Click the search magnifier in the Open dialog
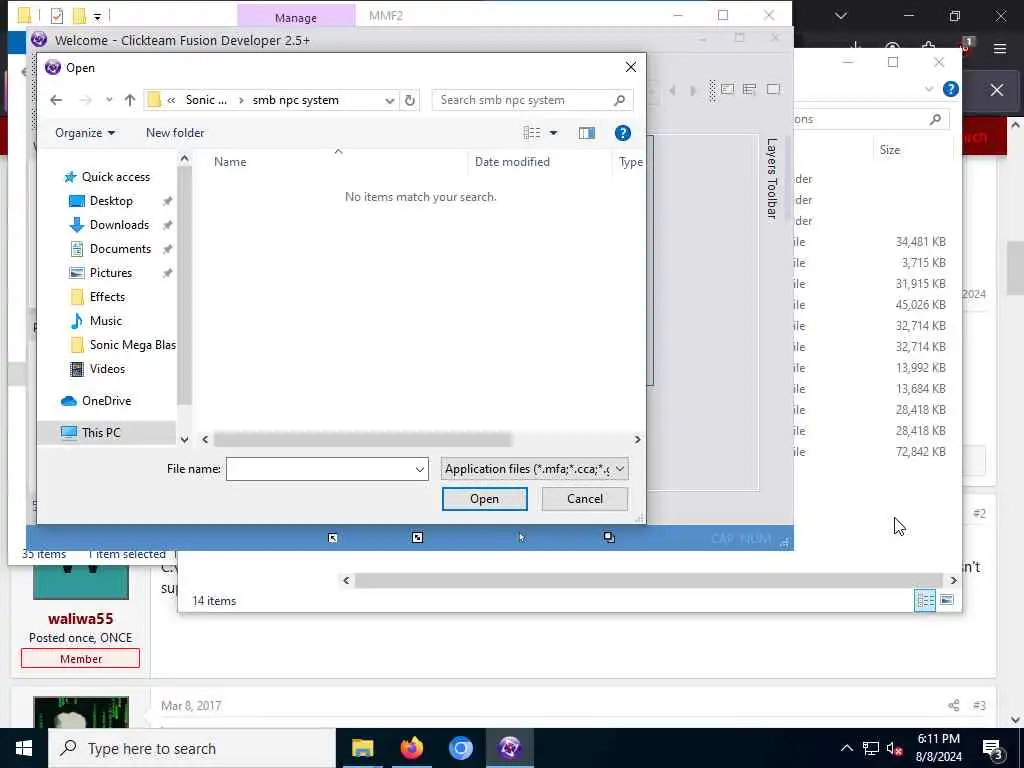 tap(619, 100)
